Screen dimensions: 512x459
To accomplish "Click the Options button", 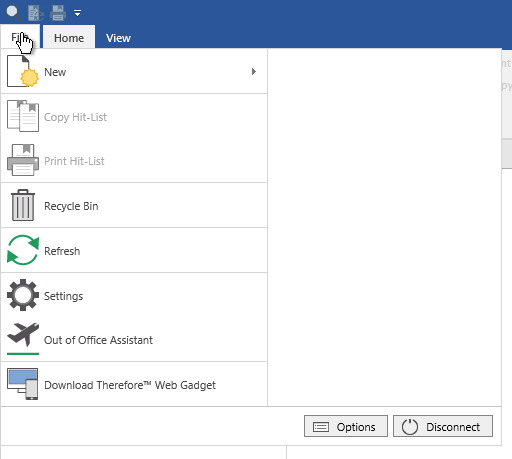I will coord(346,426).
